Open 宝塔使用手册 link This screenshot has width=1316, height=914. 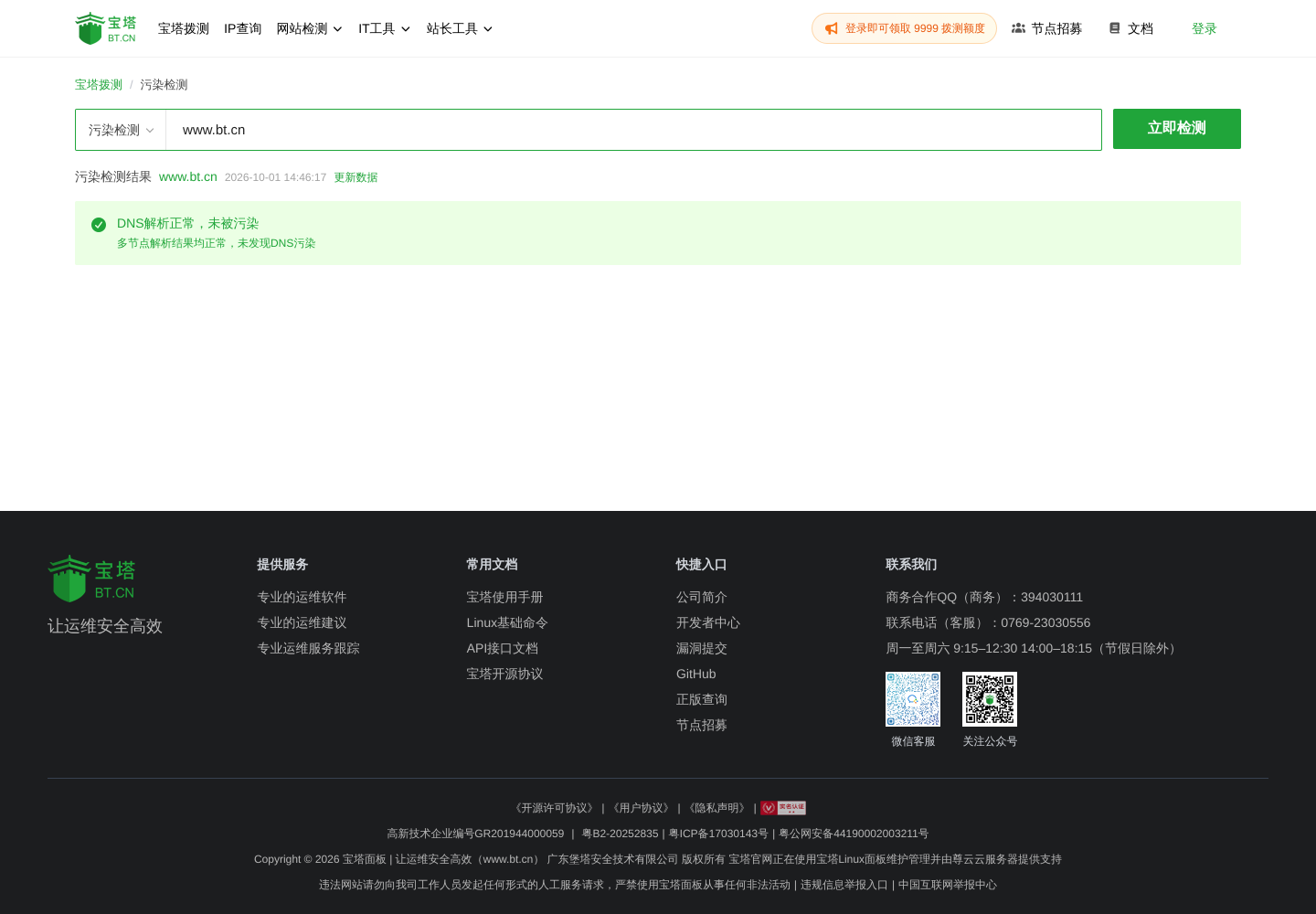click(504, 597)
